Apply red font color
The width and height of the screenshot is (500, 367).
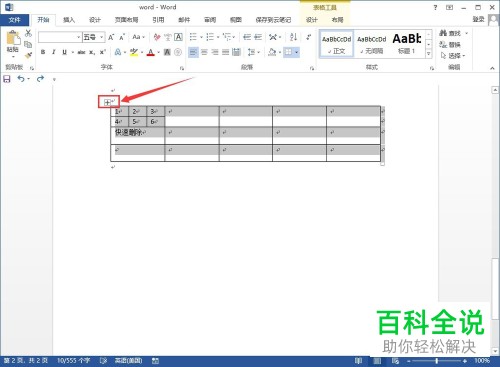[x=151, y=52]
